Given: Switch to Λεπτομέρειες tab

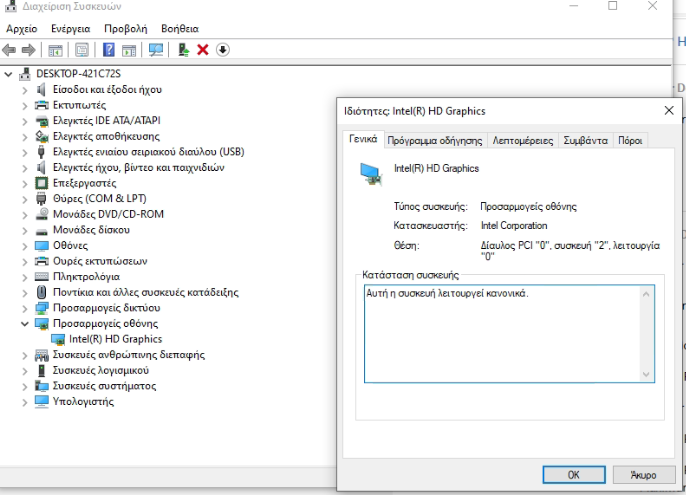Looking at the screenshot, I should click(x=523, y=140).
